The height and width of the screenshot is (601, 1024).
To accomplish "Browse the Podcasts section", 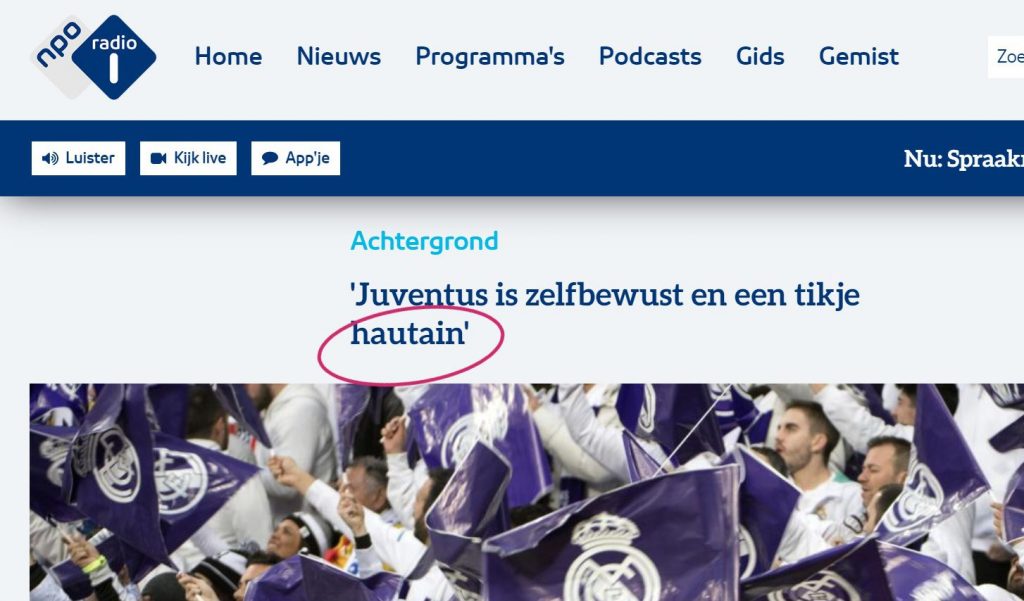I will [650, 57].
